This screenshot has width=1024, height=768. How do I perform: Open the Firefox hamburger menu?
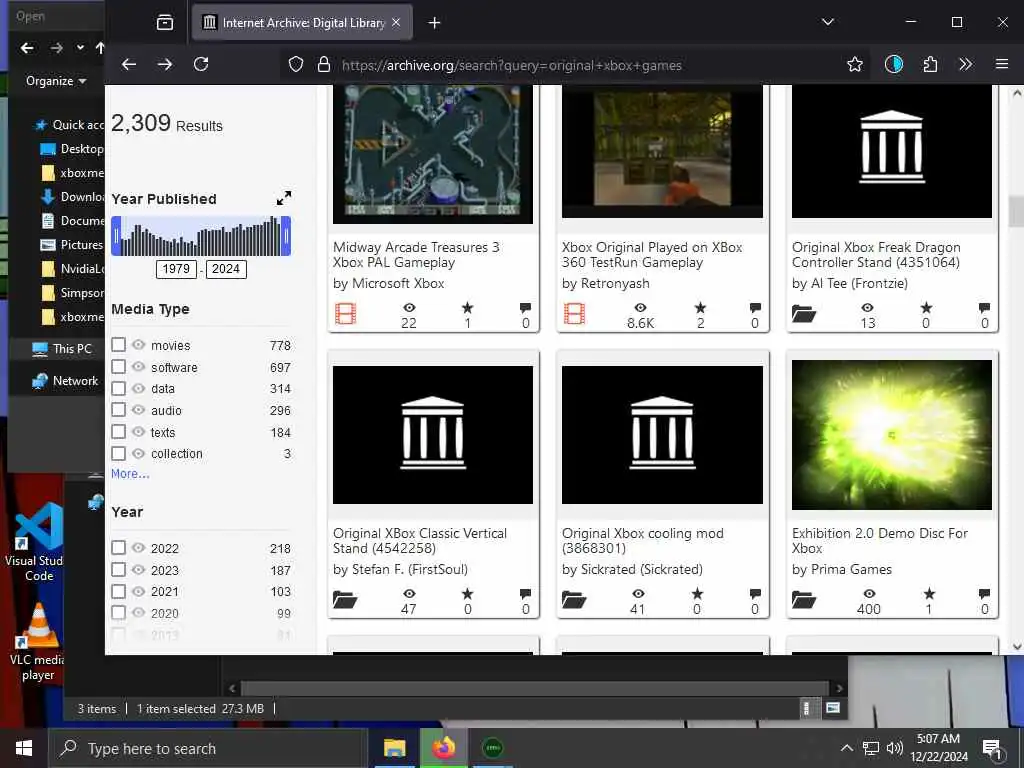pyautogui.click(x=1002, y=64)
